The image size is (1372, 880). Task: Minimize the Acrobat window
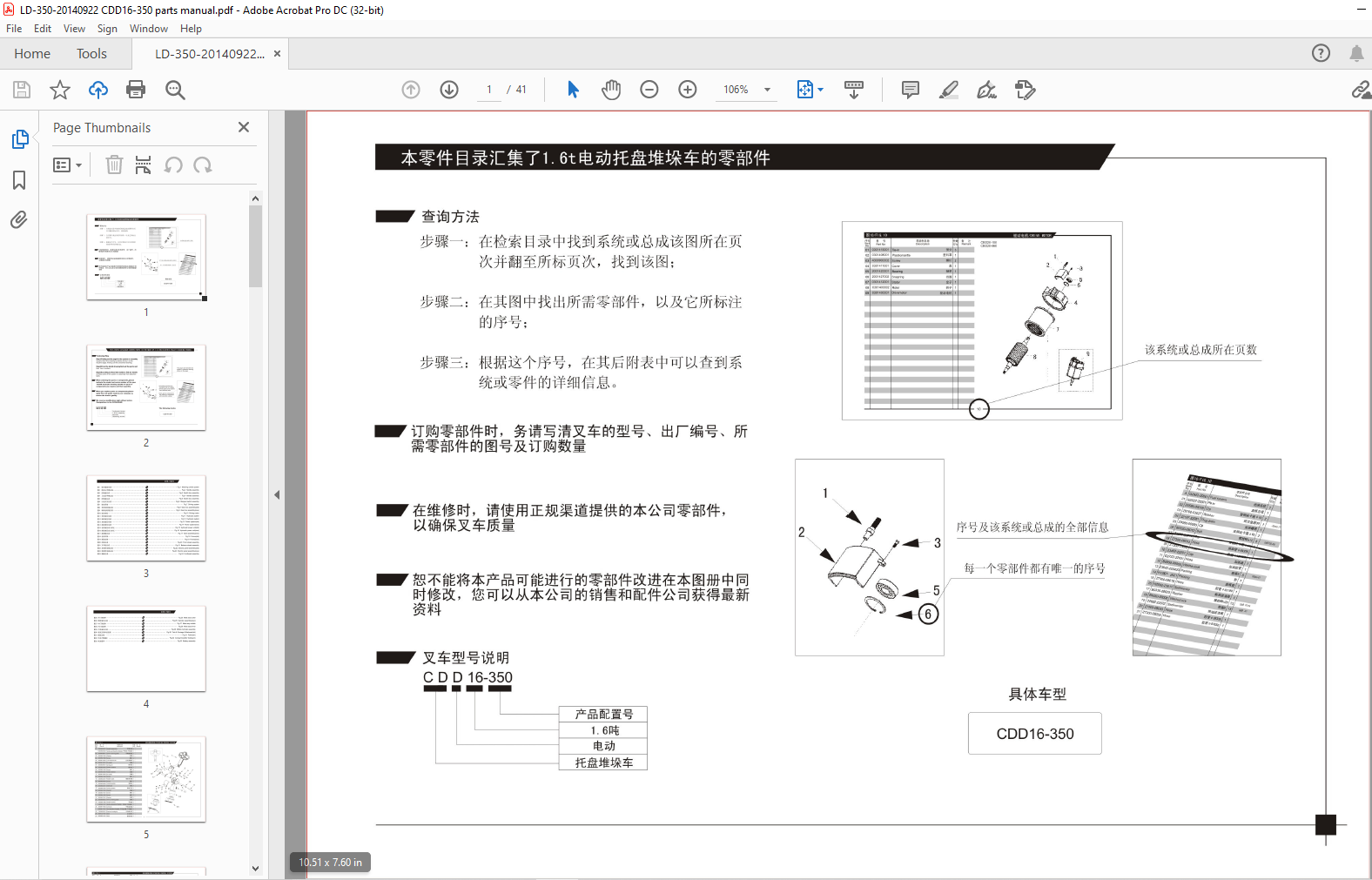pyautogui.click(x=1362, y=10)
